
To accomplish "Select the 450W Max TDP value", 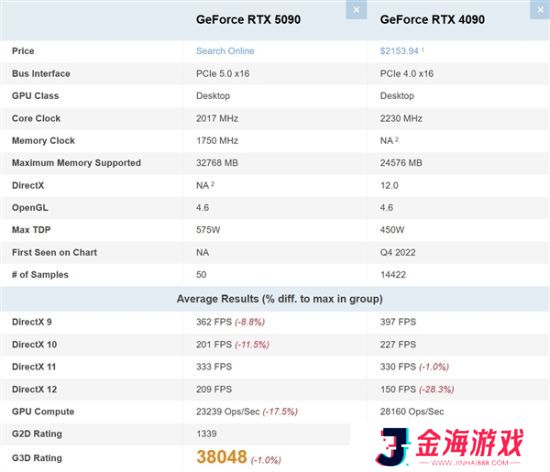I will click(392, 230).
